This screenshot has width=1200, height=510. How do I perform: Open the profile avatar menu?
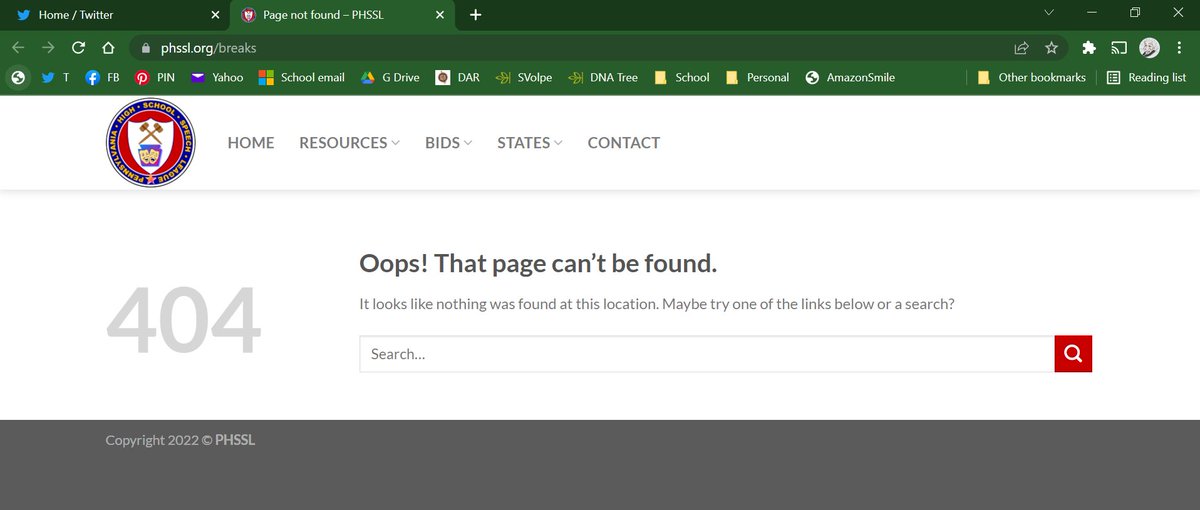click(1149, 47)
